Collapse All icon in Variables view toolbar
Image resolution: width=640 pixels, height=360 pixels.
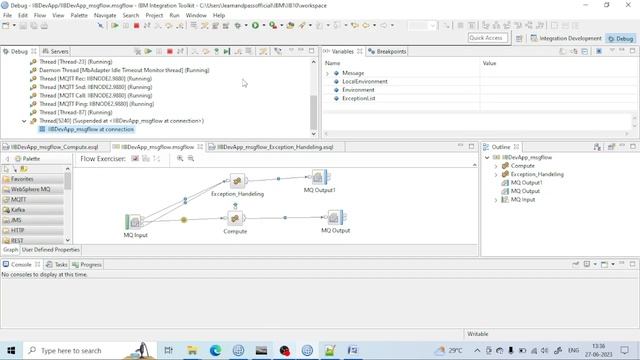pos(585,51)
